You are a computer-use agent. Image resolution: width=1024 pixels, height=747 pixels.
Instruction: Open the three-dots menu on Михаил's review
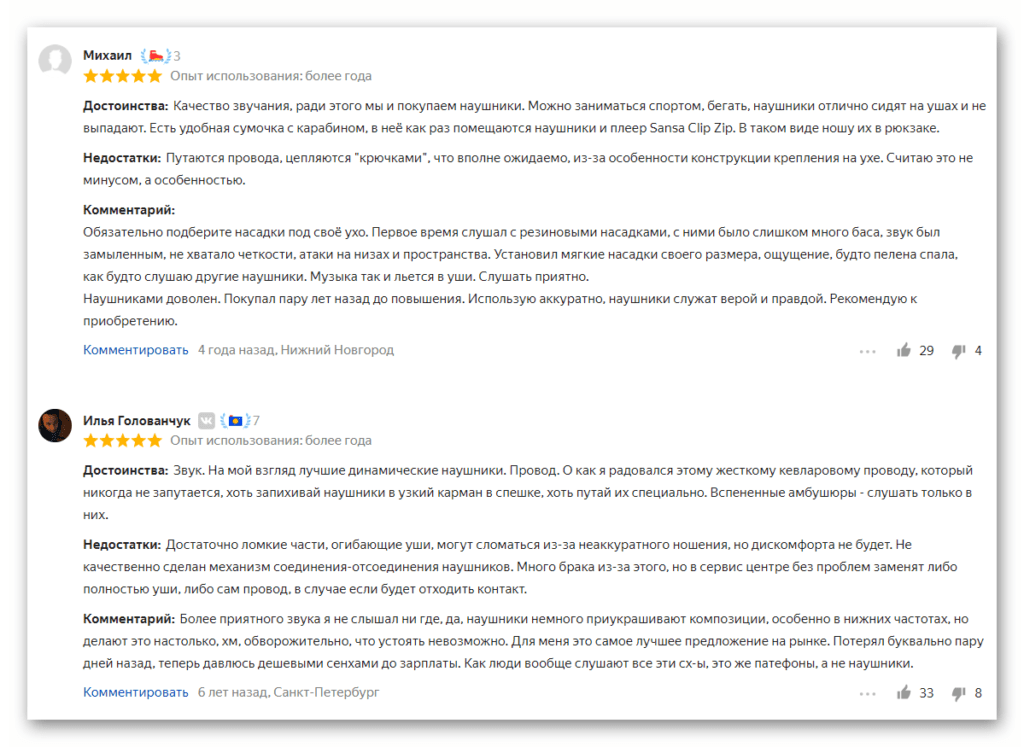pyautogui.click(x=867, y=351)
